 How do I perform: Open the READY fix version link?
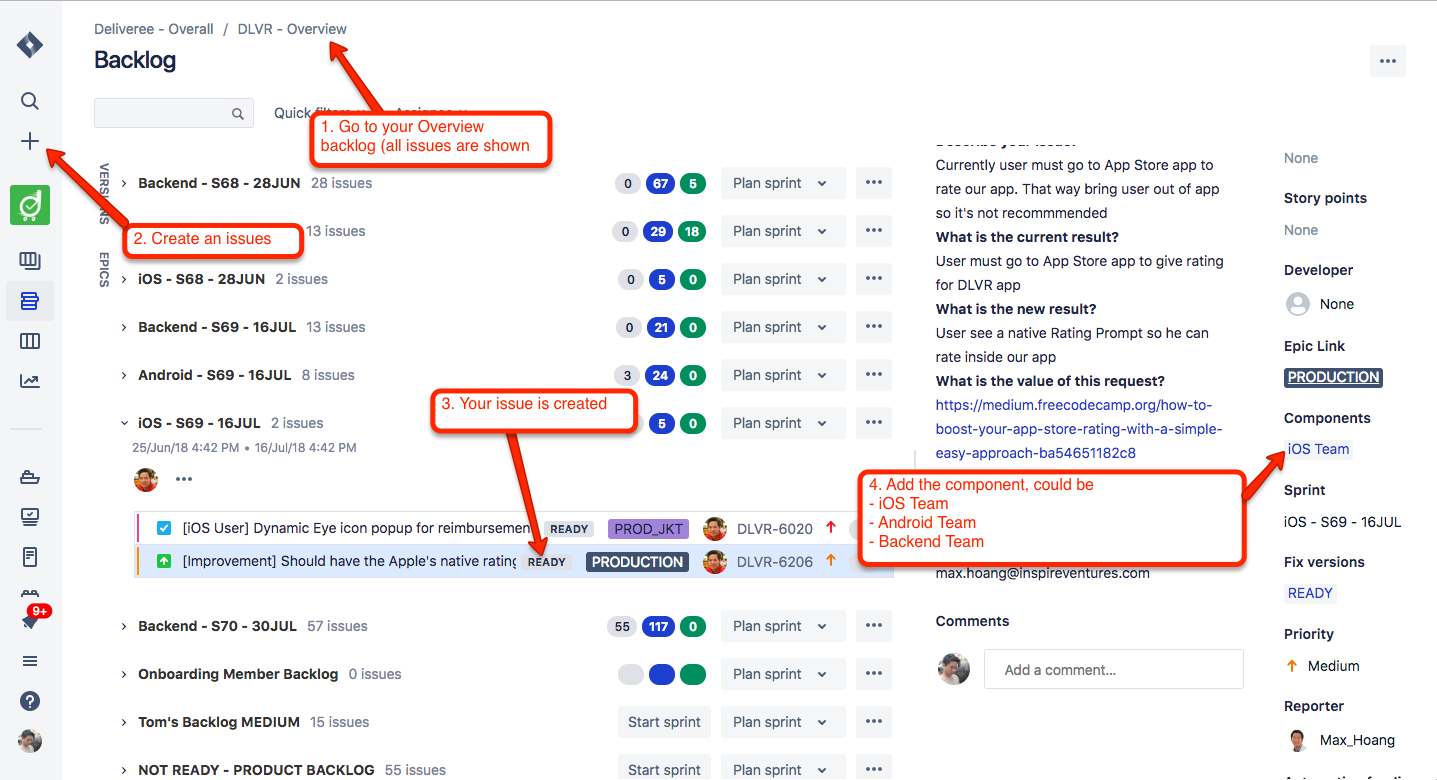click(1310, 593)
